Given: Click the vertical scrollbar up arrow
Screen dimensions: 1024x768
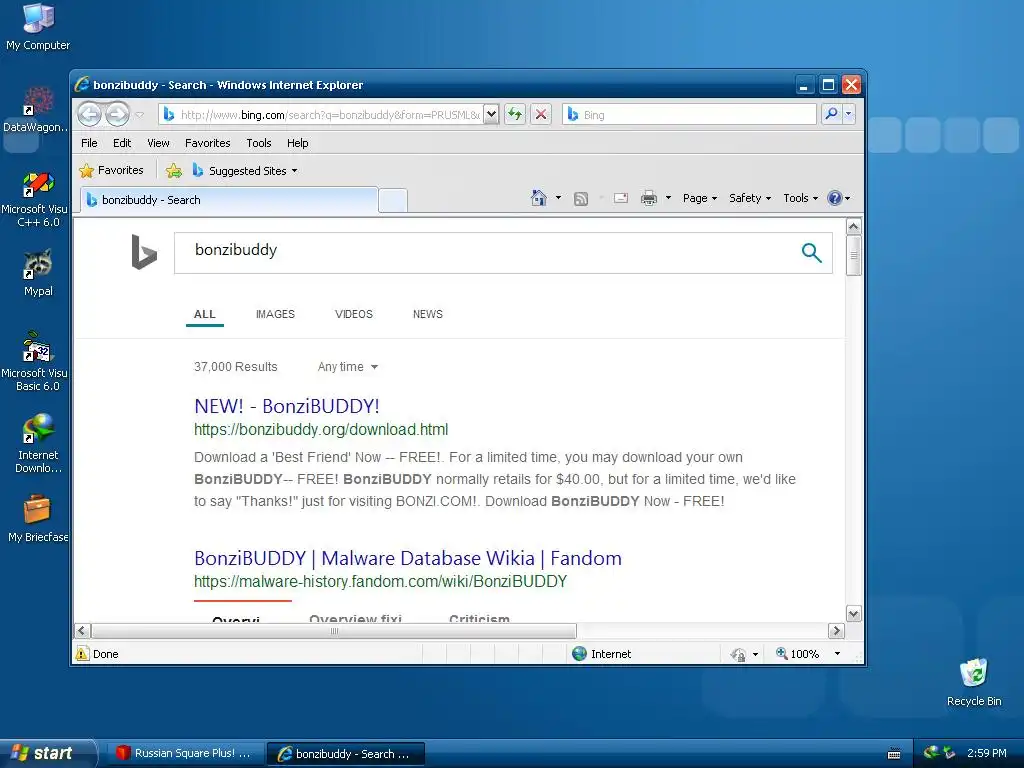Looking at the screenshot, I should point(854,227).
